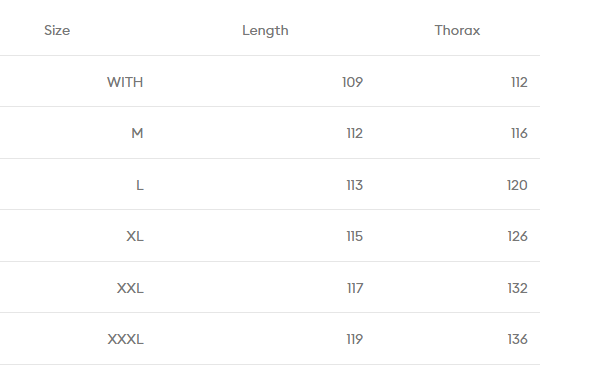Viewport: 599px width, 369px height.
Task: Click thorax value 132 for XXL
Action: click(517, 288)
